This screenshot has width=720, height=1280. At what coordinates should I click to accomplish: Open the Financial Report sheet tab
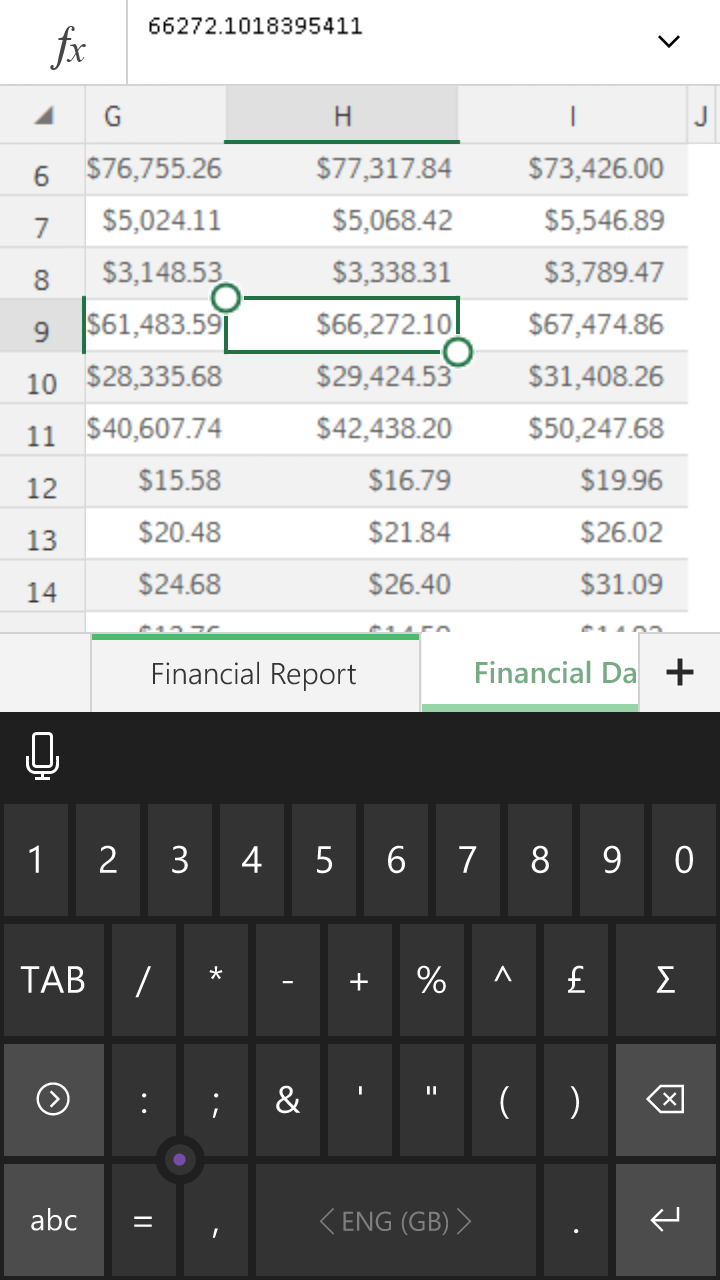click(x=254, y=674)
